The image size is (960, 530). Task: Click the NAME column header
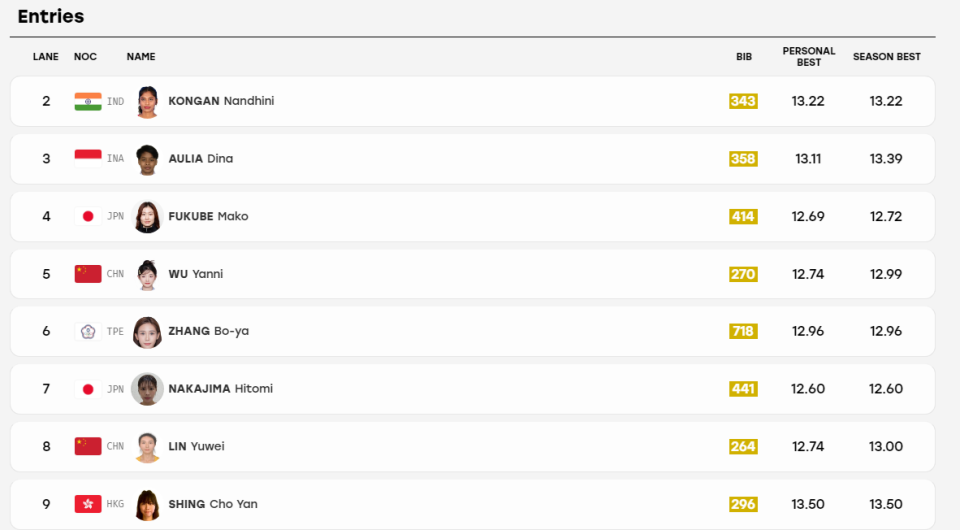tap(141, 56)
